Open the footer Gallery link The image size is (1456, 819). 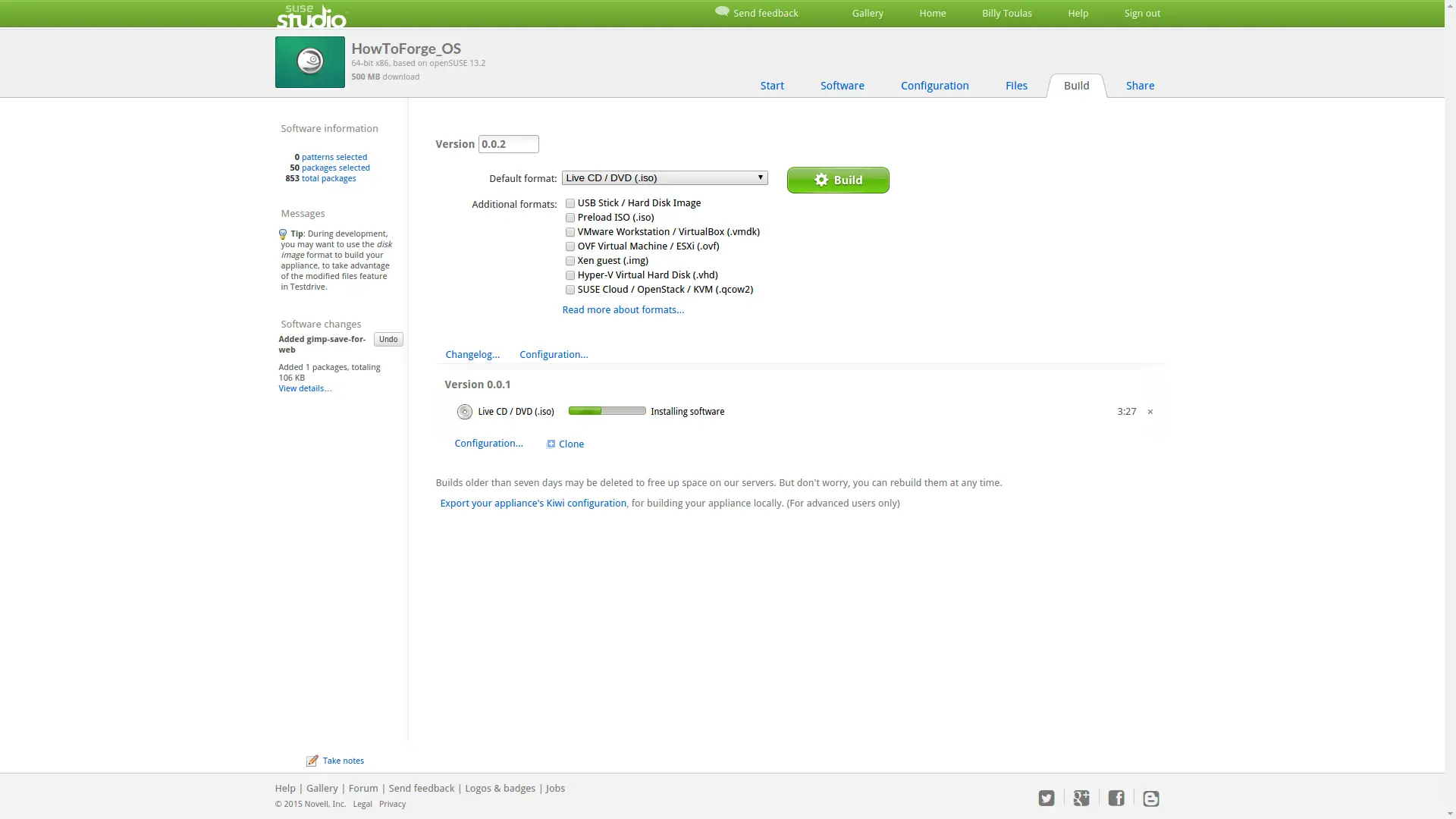click(322, 789)
